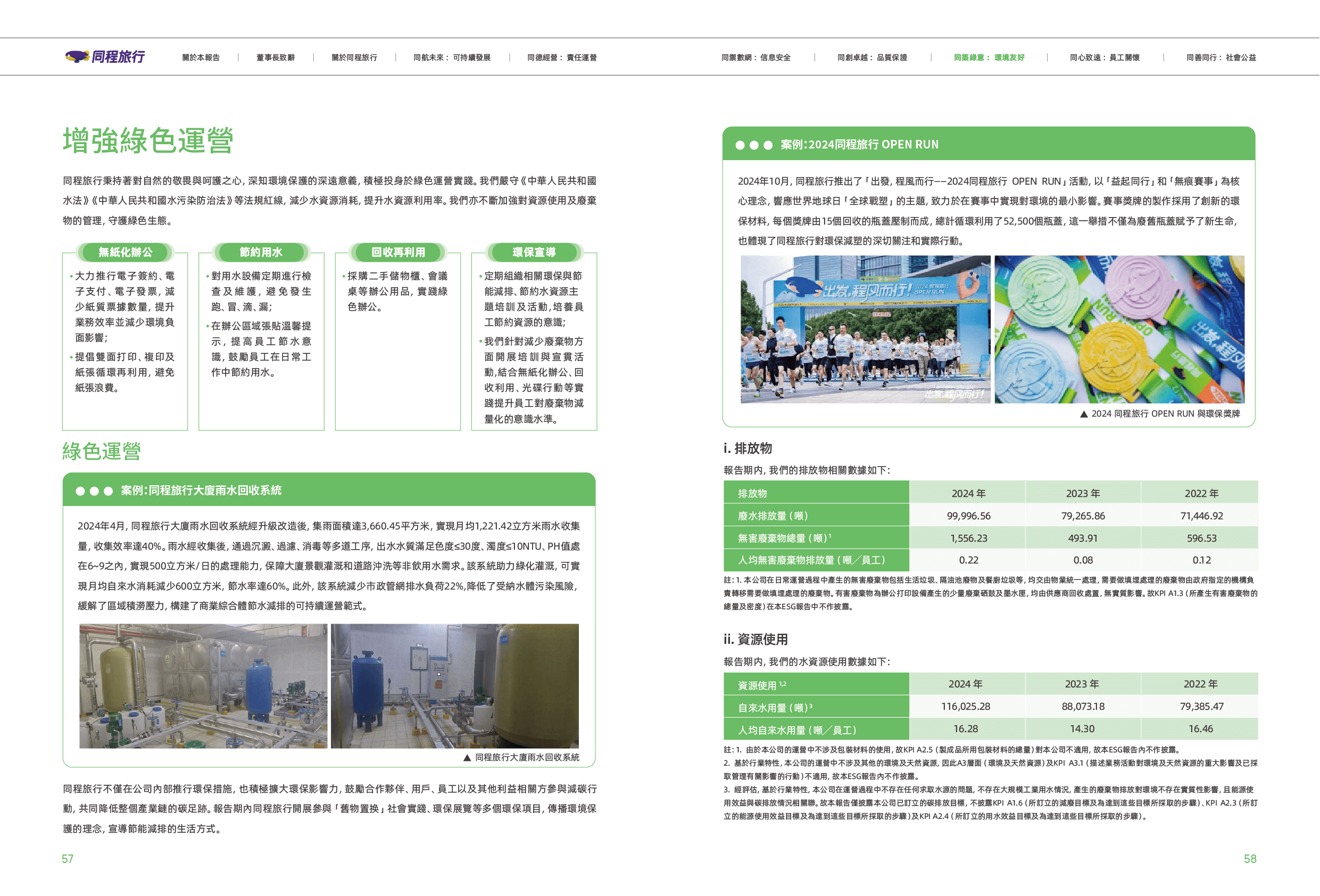Click the 節約用水 green label
The height and width of the screenshot is (896, 1320).
point(261,252)
